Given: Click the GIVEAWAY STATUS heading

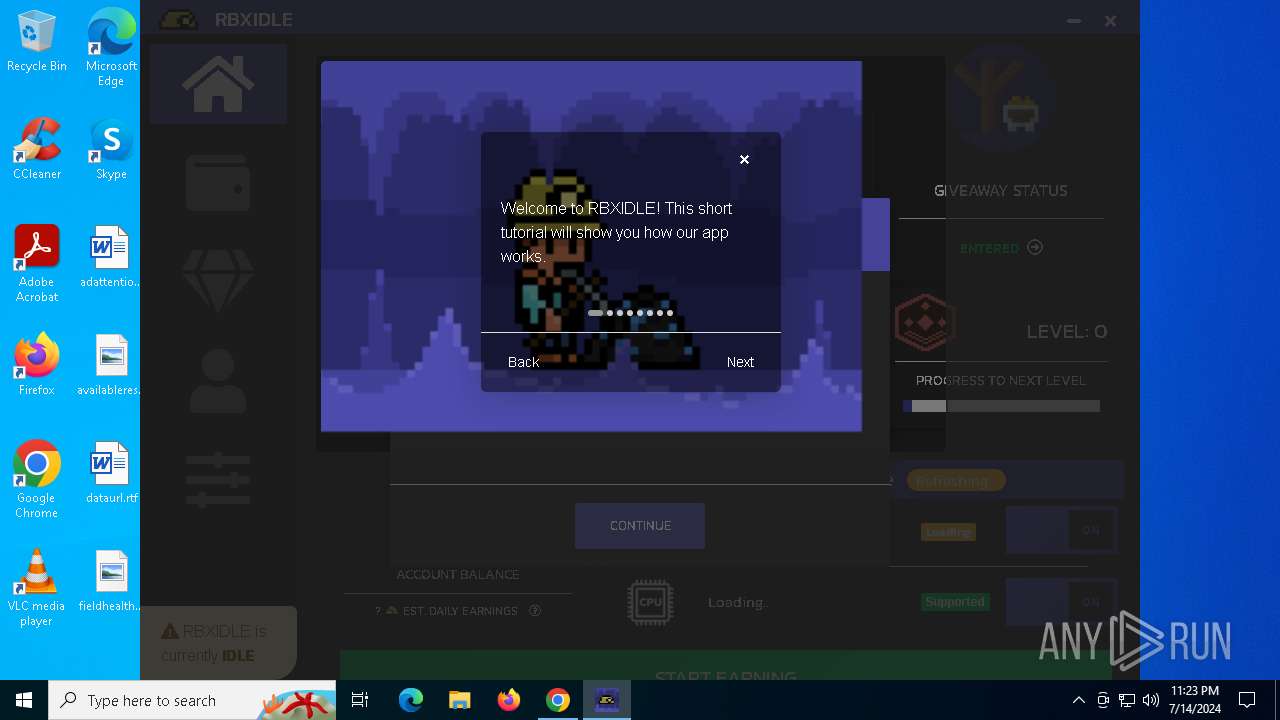Looking at the screenshot, I should (x=1001, y=190).
